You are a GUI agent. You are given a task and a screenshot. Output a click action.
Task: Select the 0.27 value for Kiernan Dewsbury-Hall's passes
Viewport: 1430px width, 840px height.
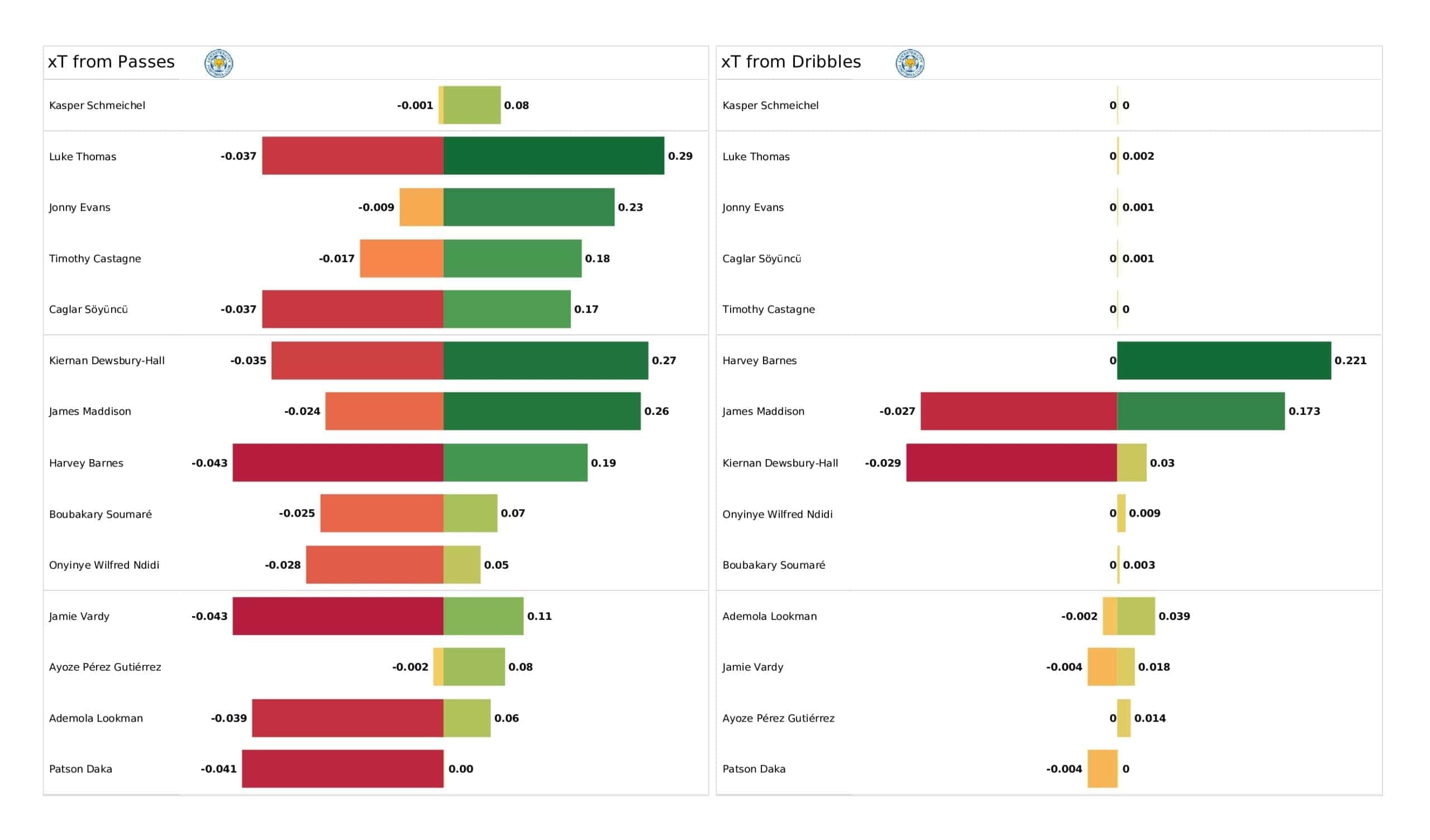coord(664,360)
